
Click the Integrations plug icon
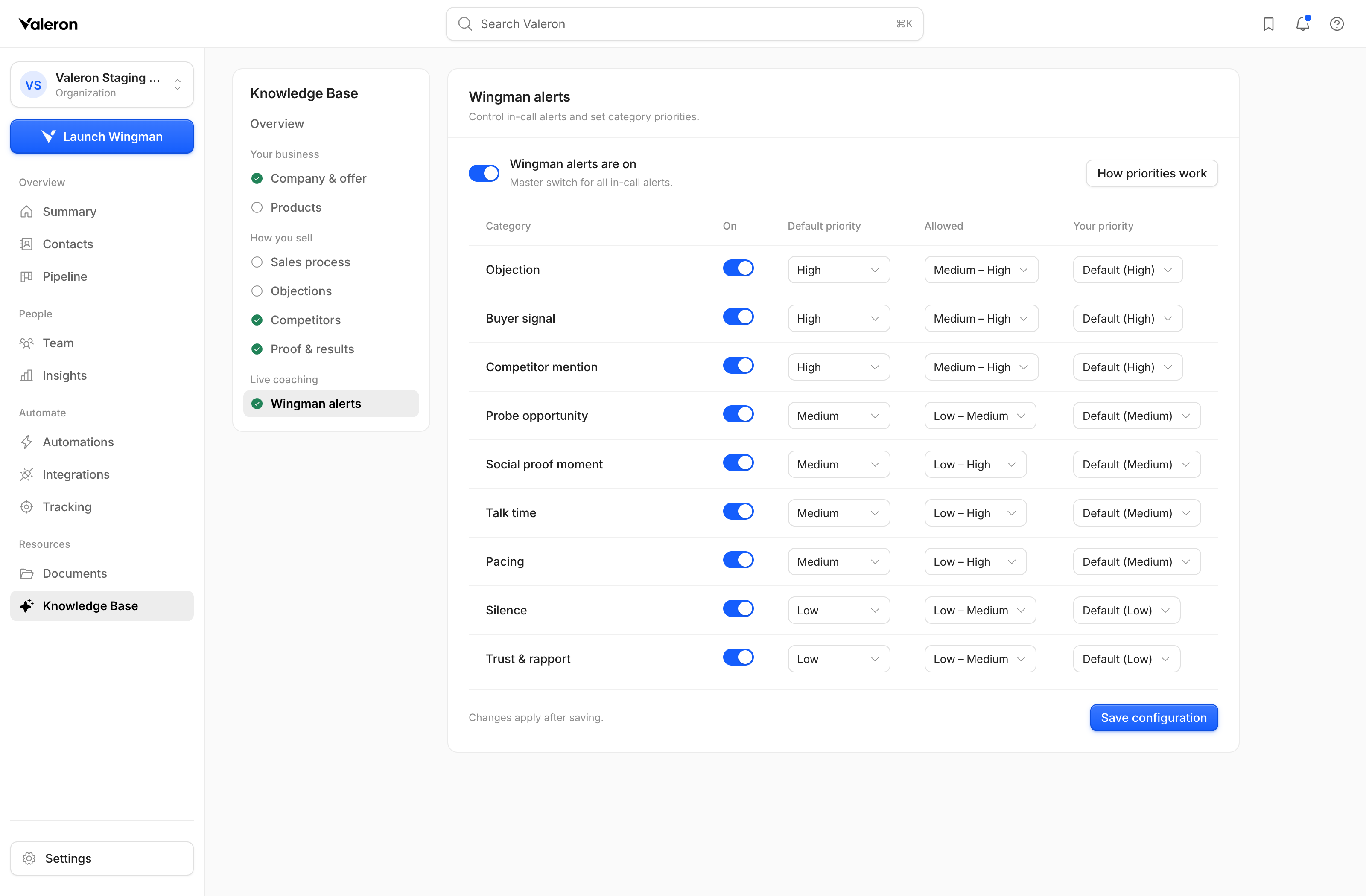pos(26,474)
